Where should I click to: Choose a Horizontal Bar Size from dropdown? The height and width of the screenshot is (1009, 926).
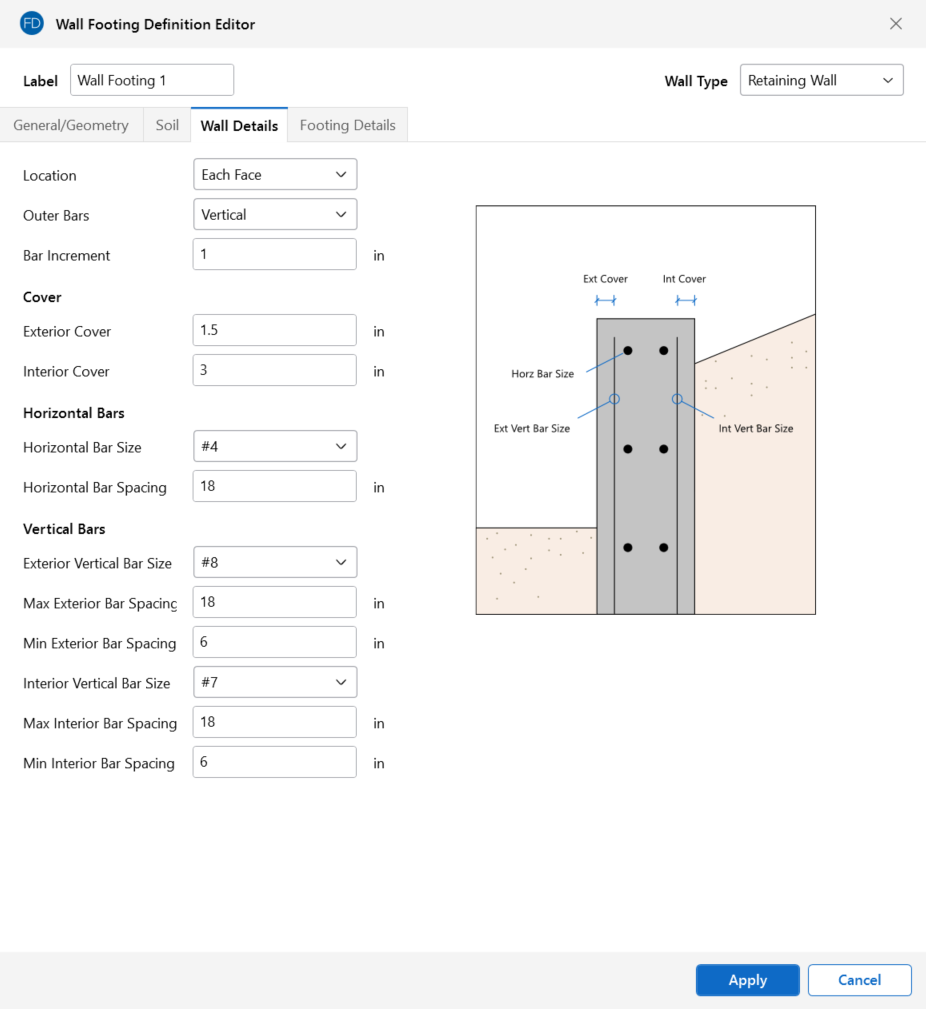[x=275, y=447]
